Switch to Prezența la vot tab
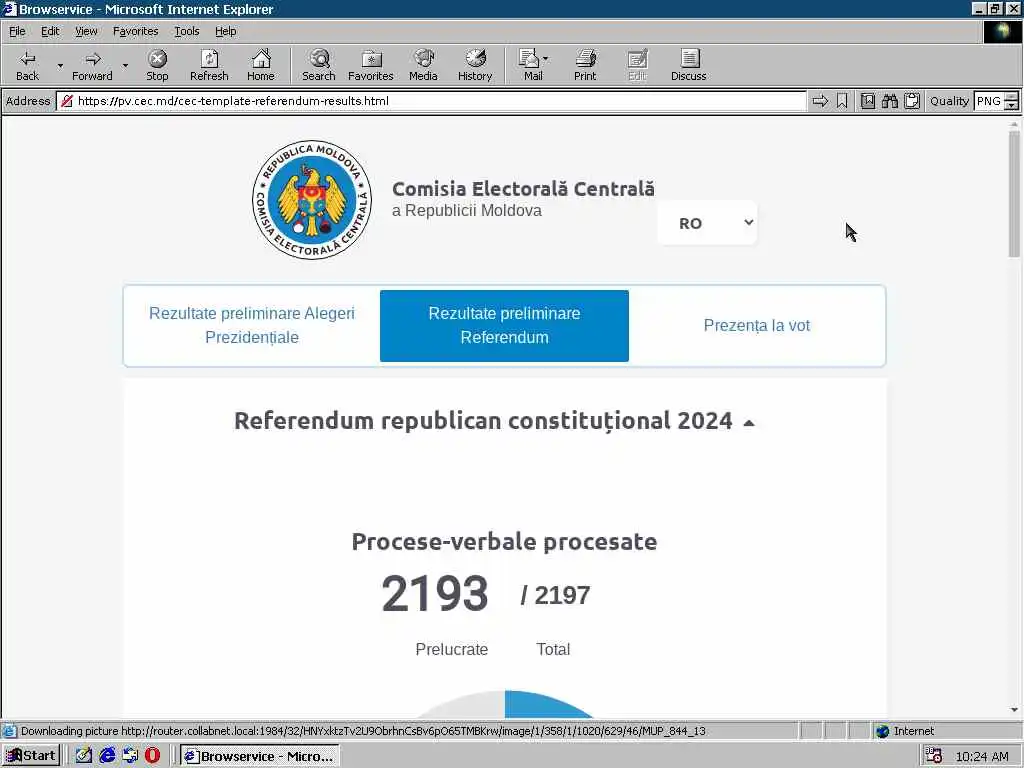The width and height of the screenshot is (1024, 768). (756, 325)
